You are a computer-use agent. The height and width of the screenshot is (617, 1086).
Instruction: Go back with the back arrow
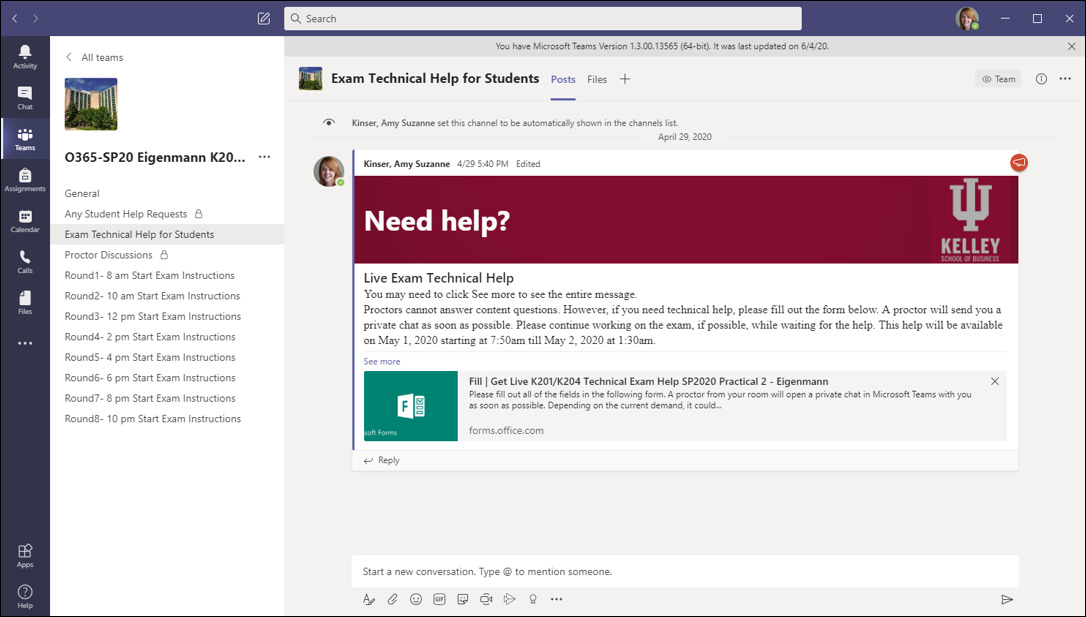[x=15, y=19]
